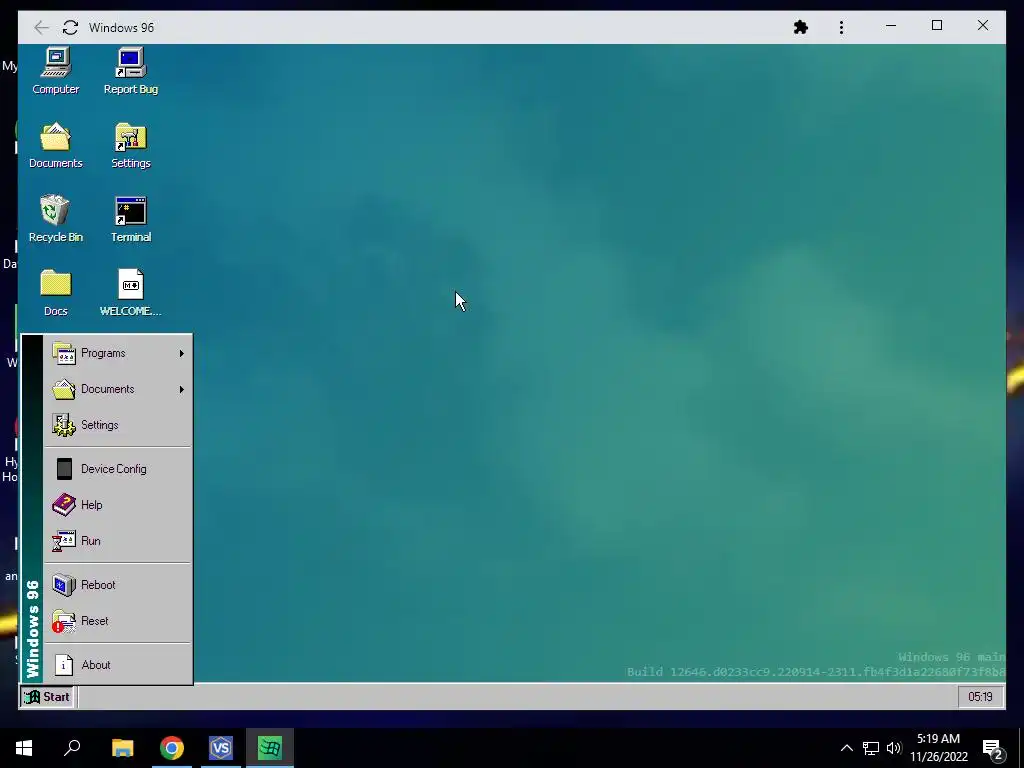Screen dimensions: 1024x768
Task: Show hidden system tray icons
Action: pyautogui.click(x=846, y=748)
